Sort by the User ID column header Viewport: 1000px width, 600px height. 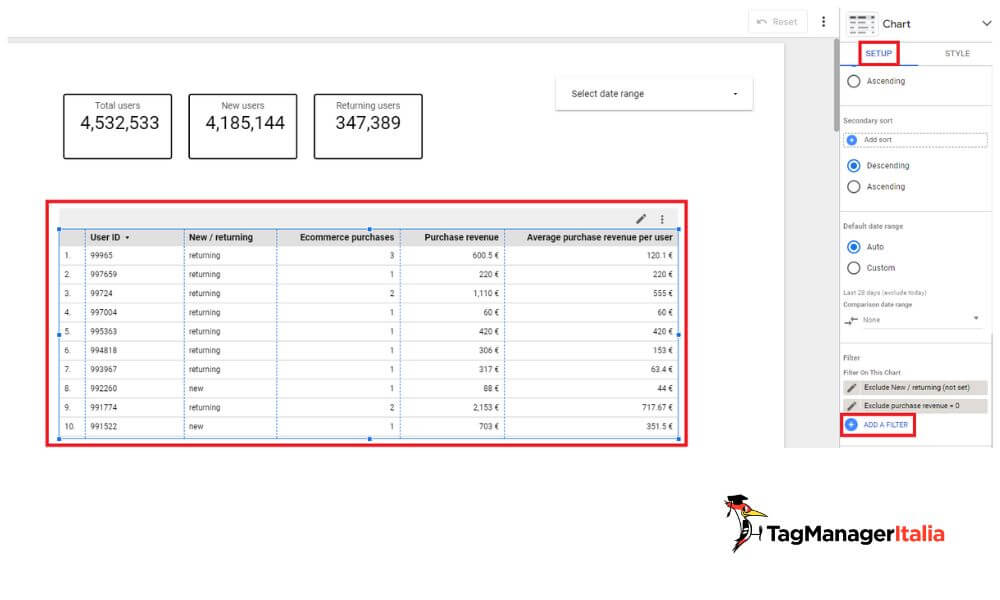105,237
